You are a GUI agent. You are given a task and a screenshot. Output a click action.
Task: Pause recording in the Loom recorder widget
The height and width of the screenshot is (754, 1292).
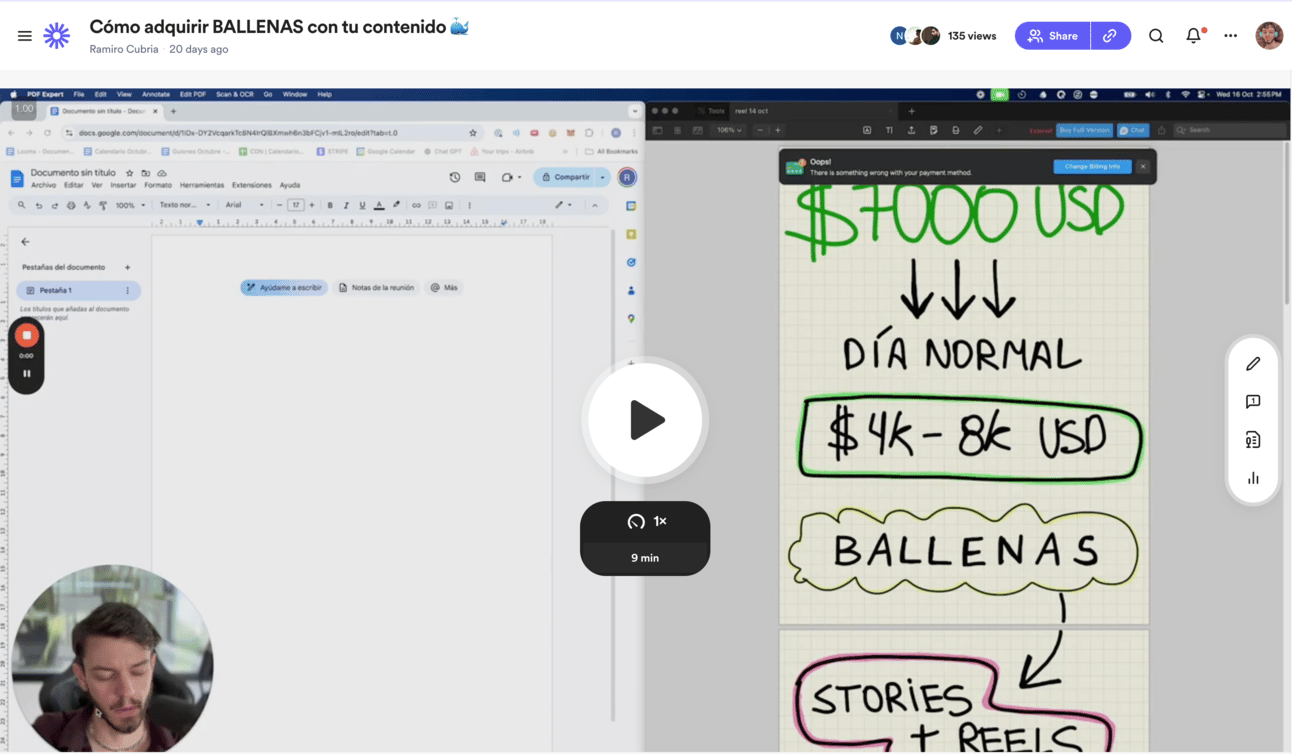[27, 374]
